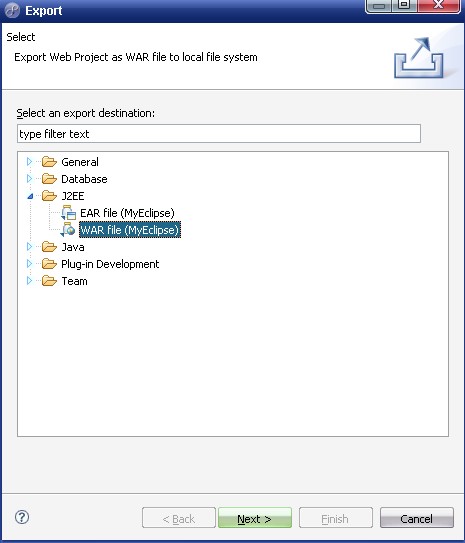Open help via the question mark icon
The image size is (465, 543).
[x=22, y=517]
